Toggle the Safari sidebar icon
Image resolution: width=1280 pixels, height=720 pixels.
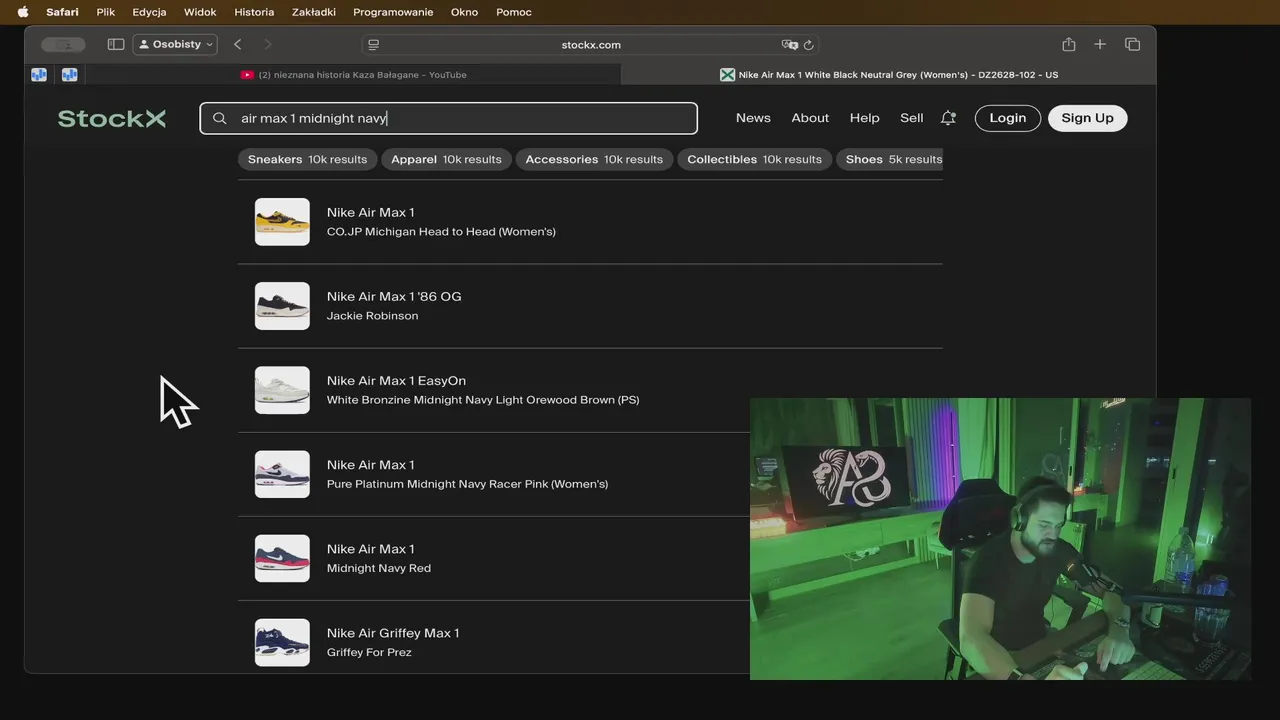pyautogui.click(x=116, y=44)
